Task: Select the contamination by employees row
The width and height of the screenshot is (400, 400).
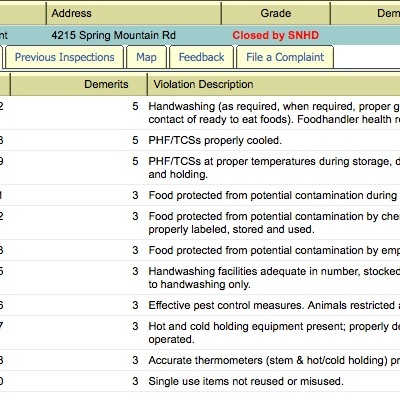Action: [200, 250]
